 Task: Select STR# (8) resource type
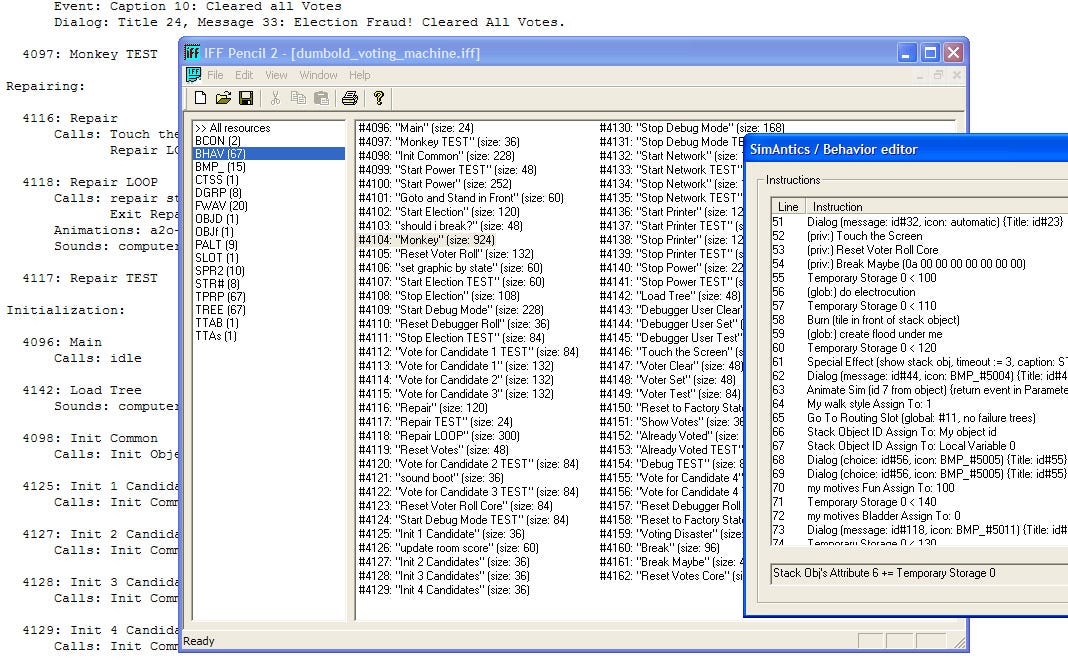[x=217, y=283]
